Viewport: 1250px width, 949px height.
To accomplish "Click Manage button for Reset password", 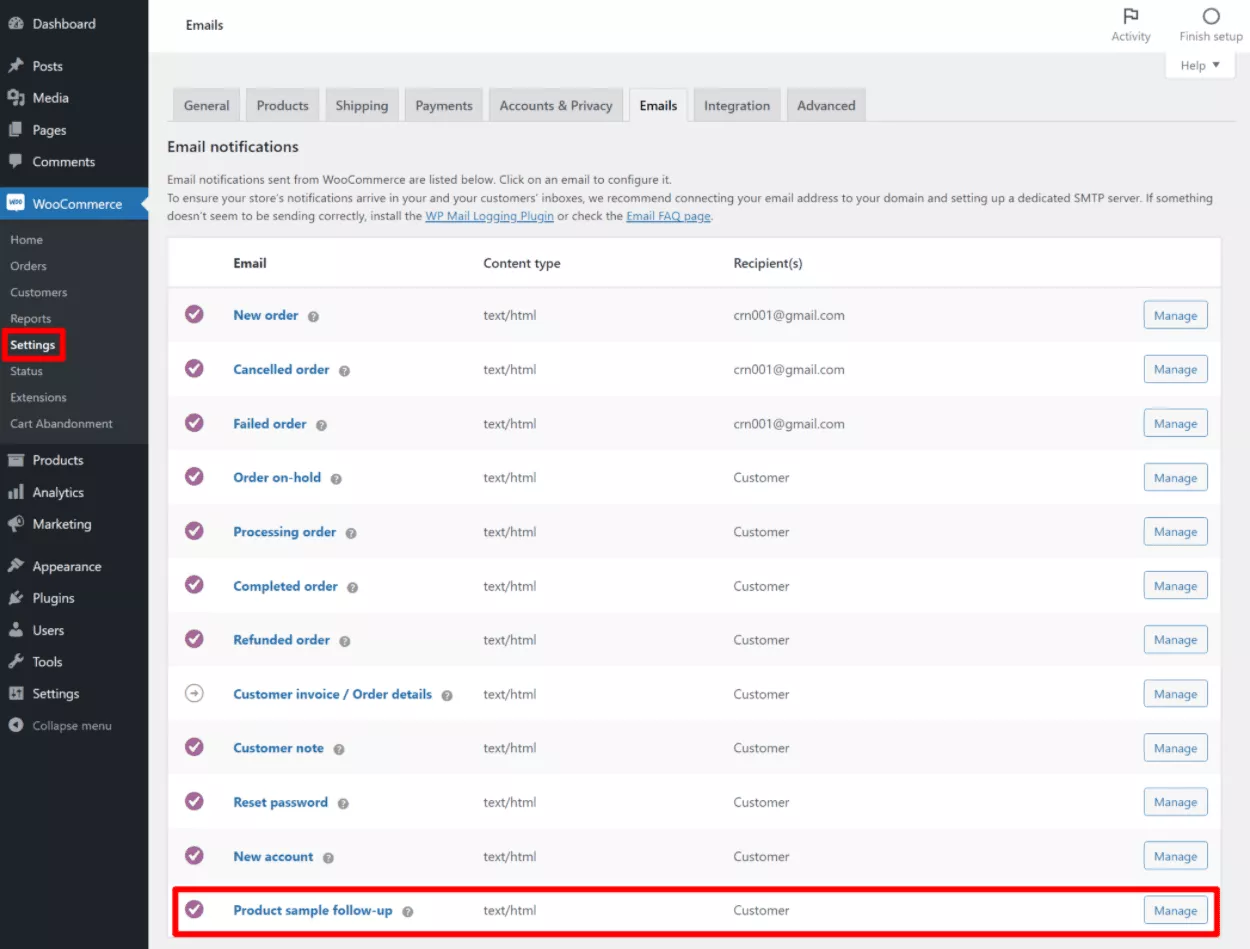I will [1175, 802].
